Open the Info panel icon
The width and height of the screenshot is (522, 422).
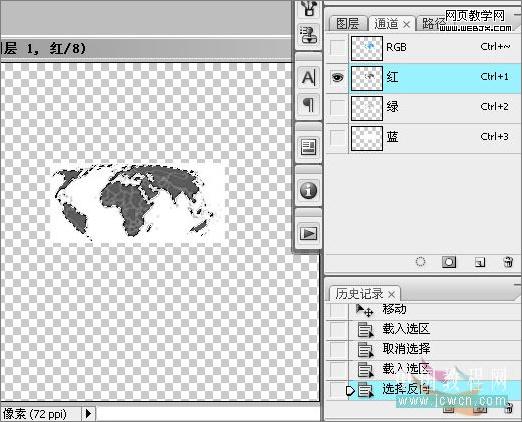click(309, 190)
